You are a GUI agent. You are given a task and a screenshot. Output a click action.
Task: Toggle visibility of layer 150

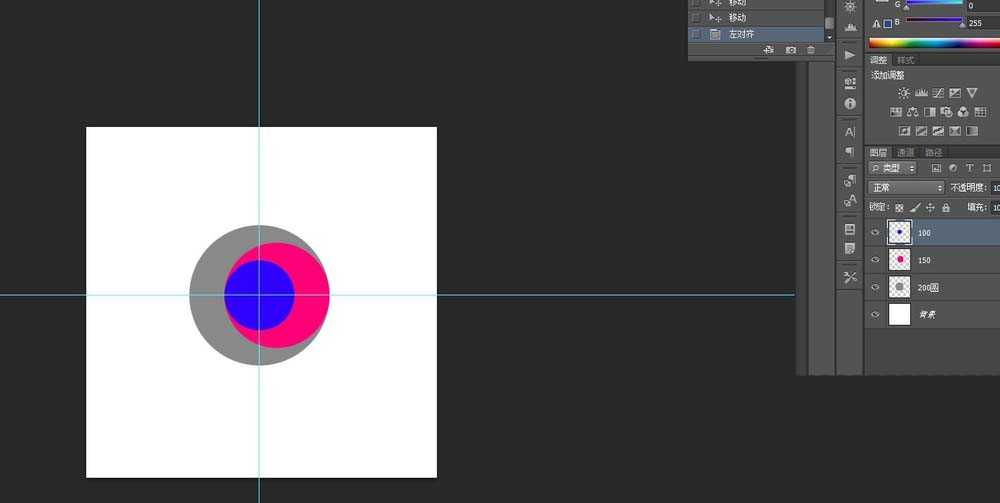pos(876,260)
